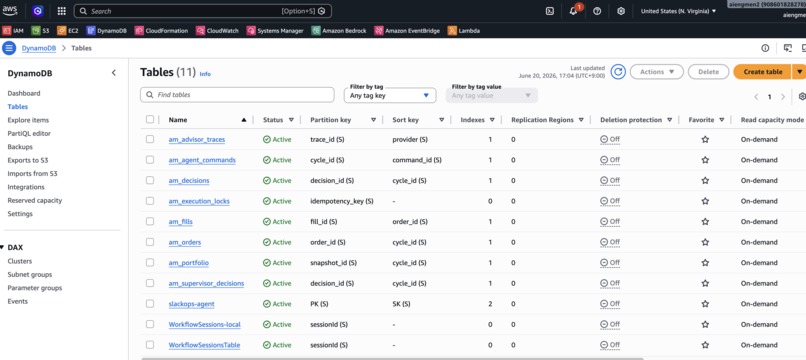Open the Actions dropdown
Screen dimensions: 806x360
pyautogui.click(x=656, y=72)
